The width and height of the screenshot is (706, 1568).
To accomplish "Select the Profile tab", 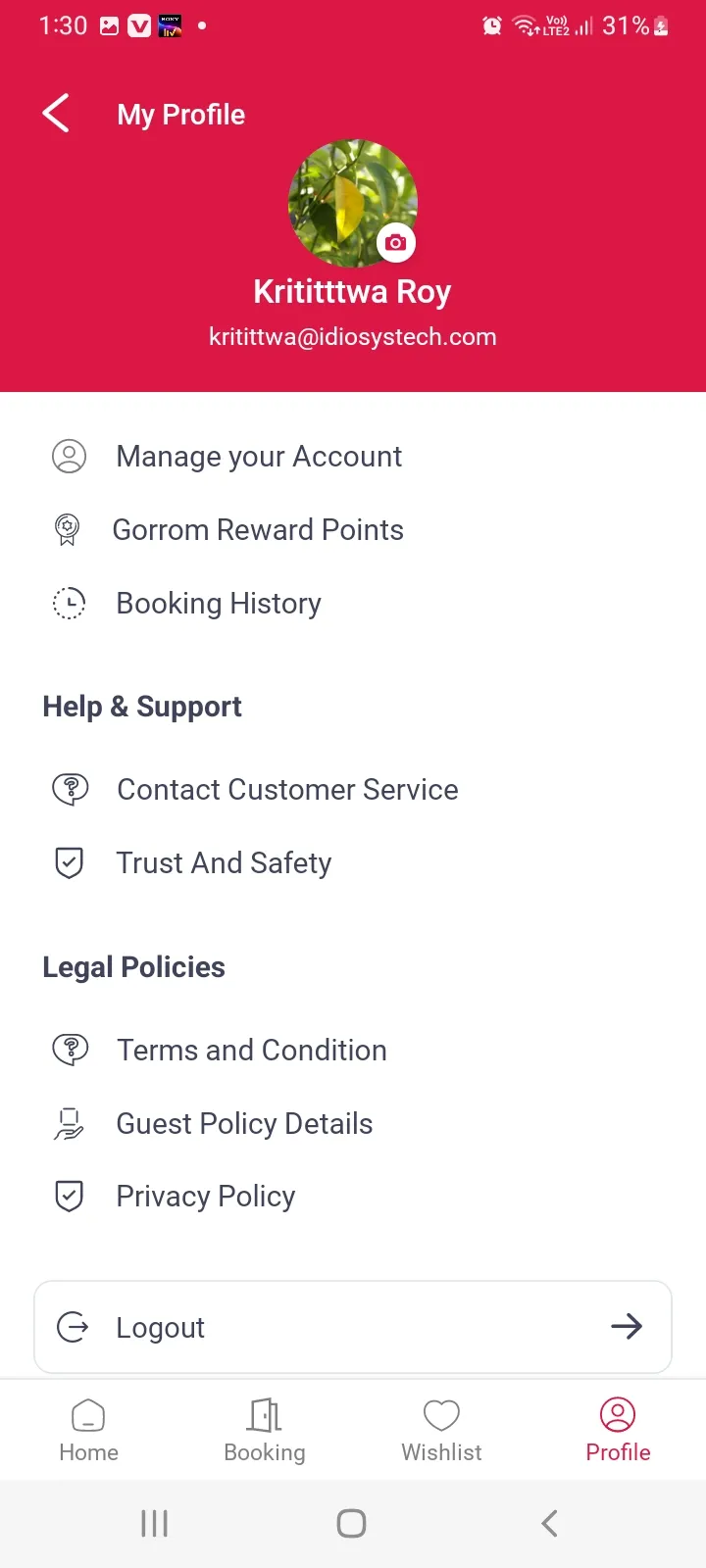I will (618, 1431).
